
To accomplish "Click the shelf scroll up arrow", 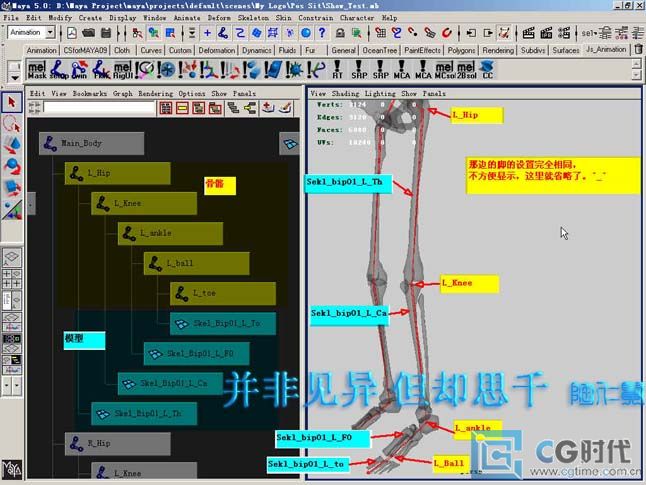I will (x=637, y=64).
